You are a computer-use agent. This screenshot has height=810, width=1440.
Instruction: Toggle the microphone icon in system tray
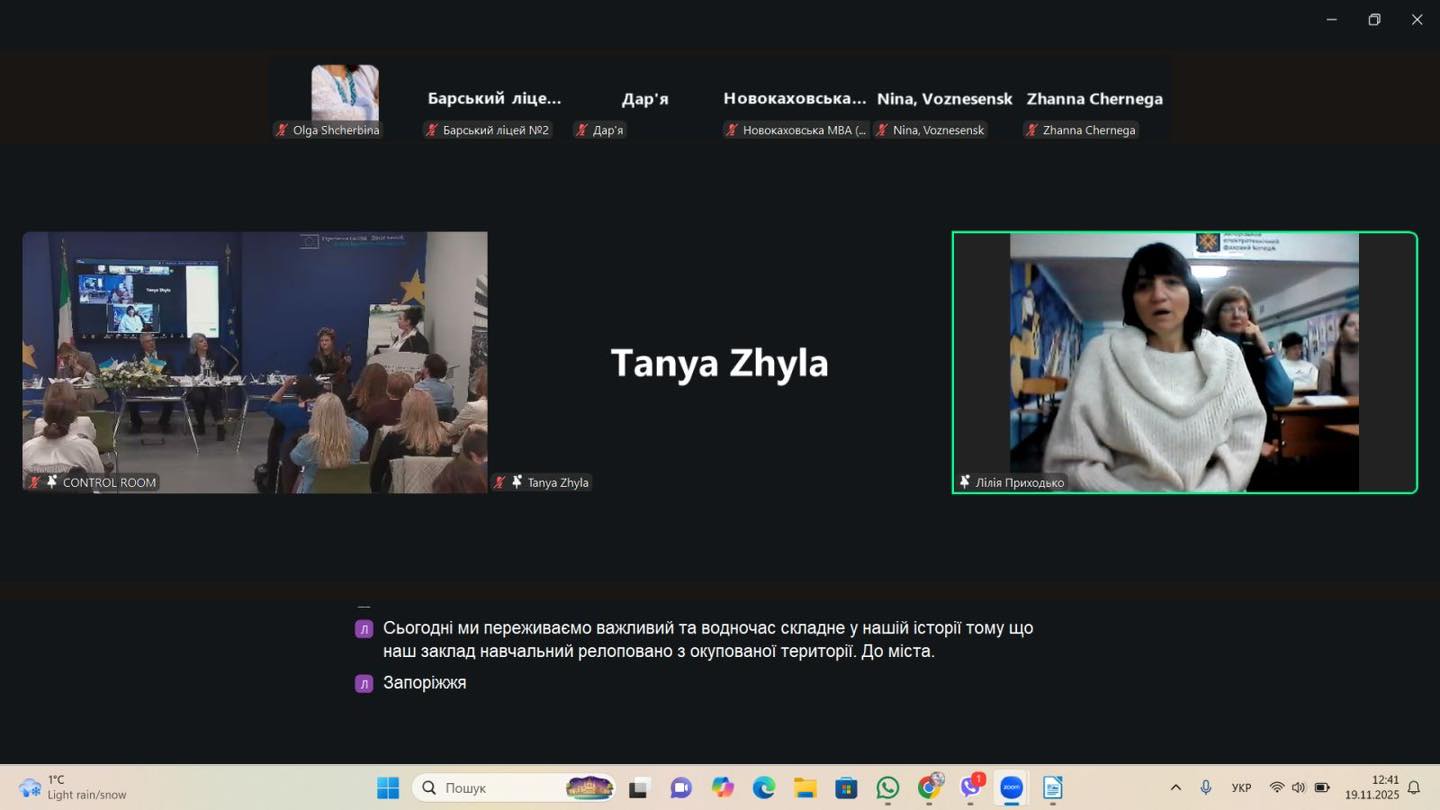point(1206,788)
